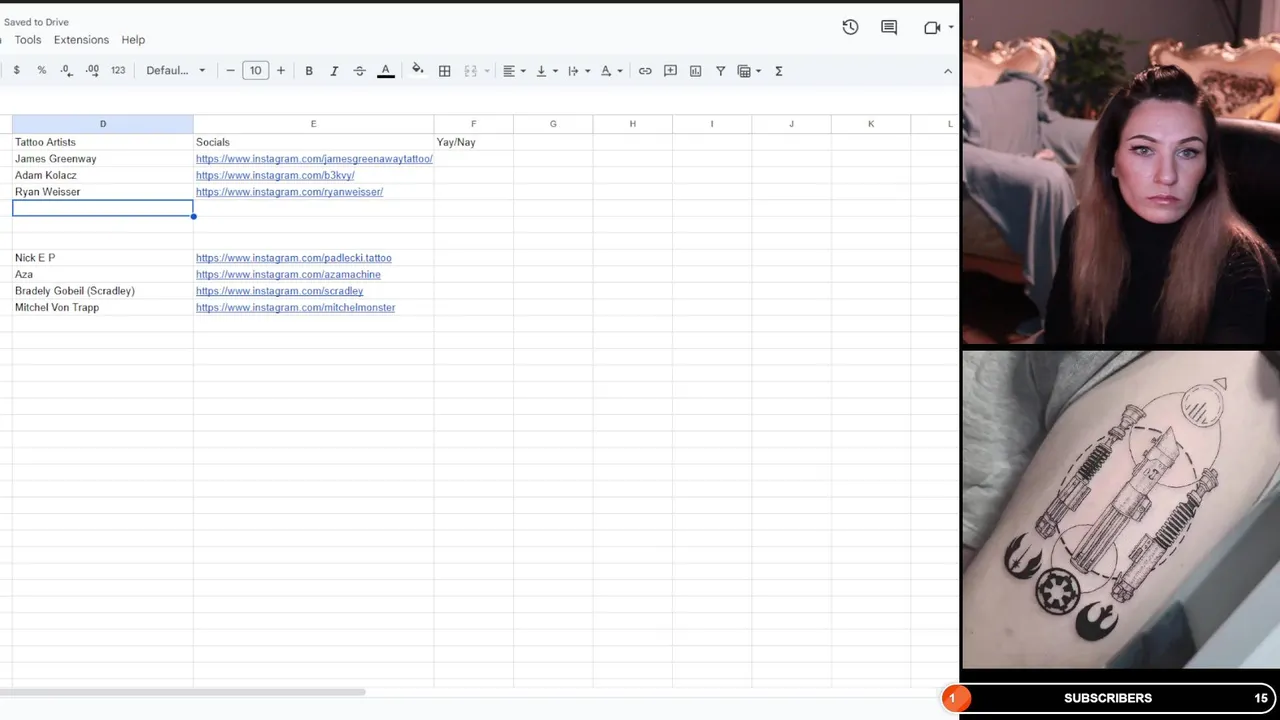Open text wrapping dropdown

[x=578, y=71]
